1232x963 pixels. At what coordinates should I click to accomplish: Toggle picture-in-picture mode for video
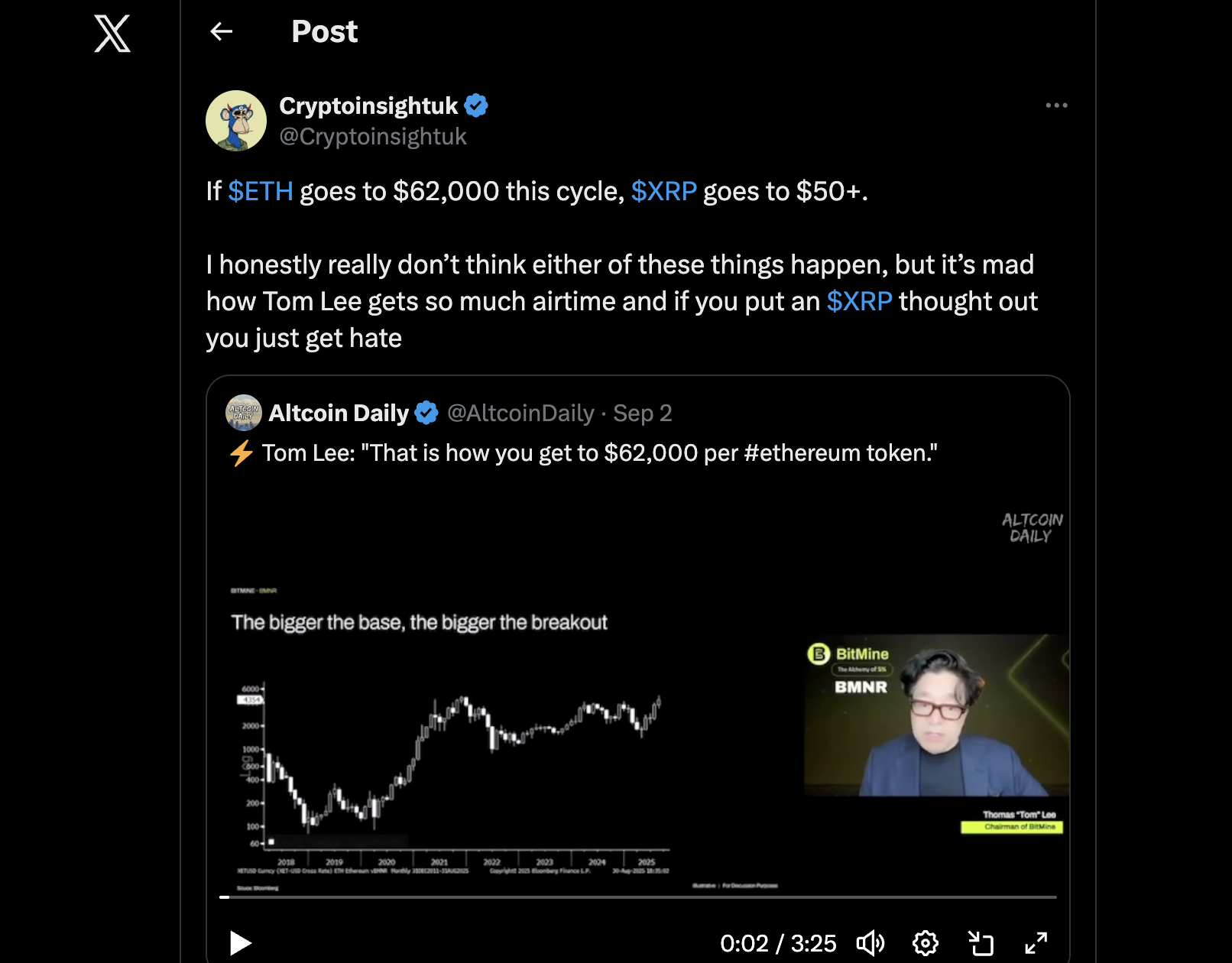(x=981, y=943)
